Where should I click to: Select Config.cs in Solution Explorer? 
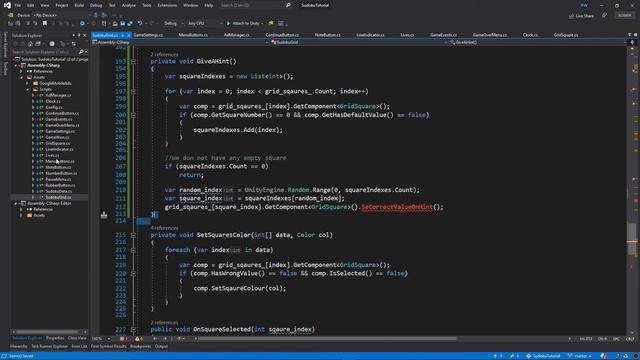click(x=53, y=107)
